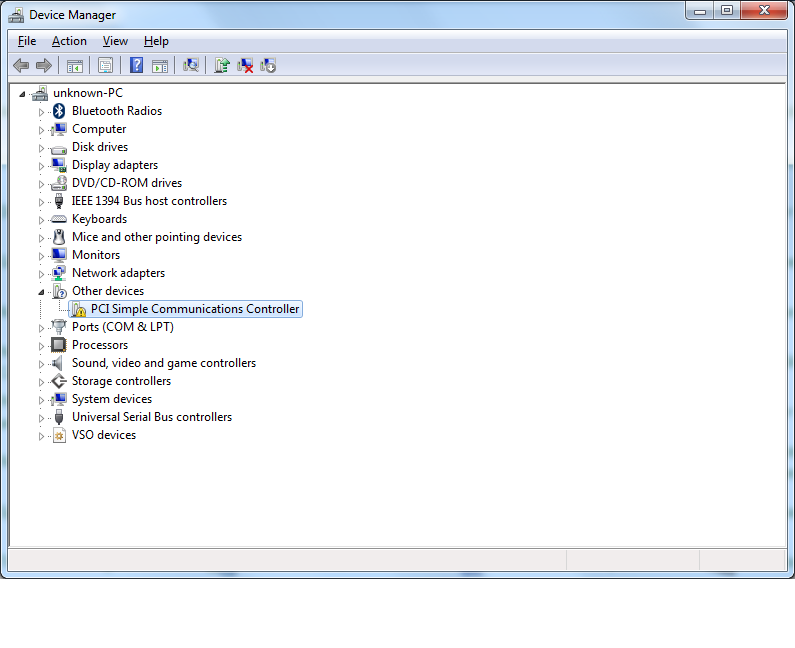This screenshot has height=648, width=795.
Task: Select the Universal Serial Bus controllers label
Action: coord(152,417)
